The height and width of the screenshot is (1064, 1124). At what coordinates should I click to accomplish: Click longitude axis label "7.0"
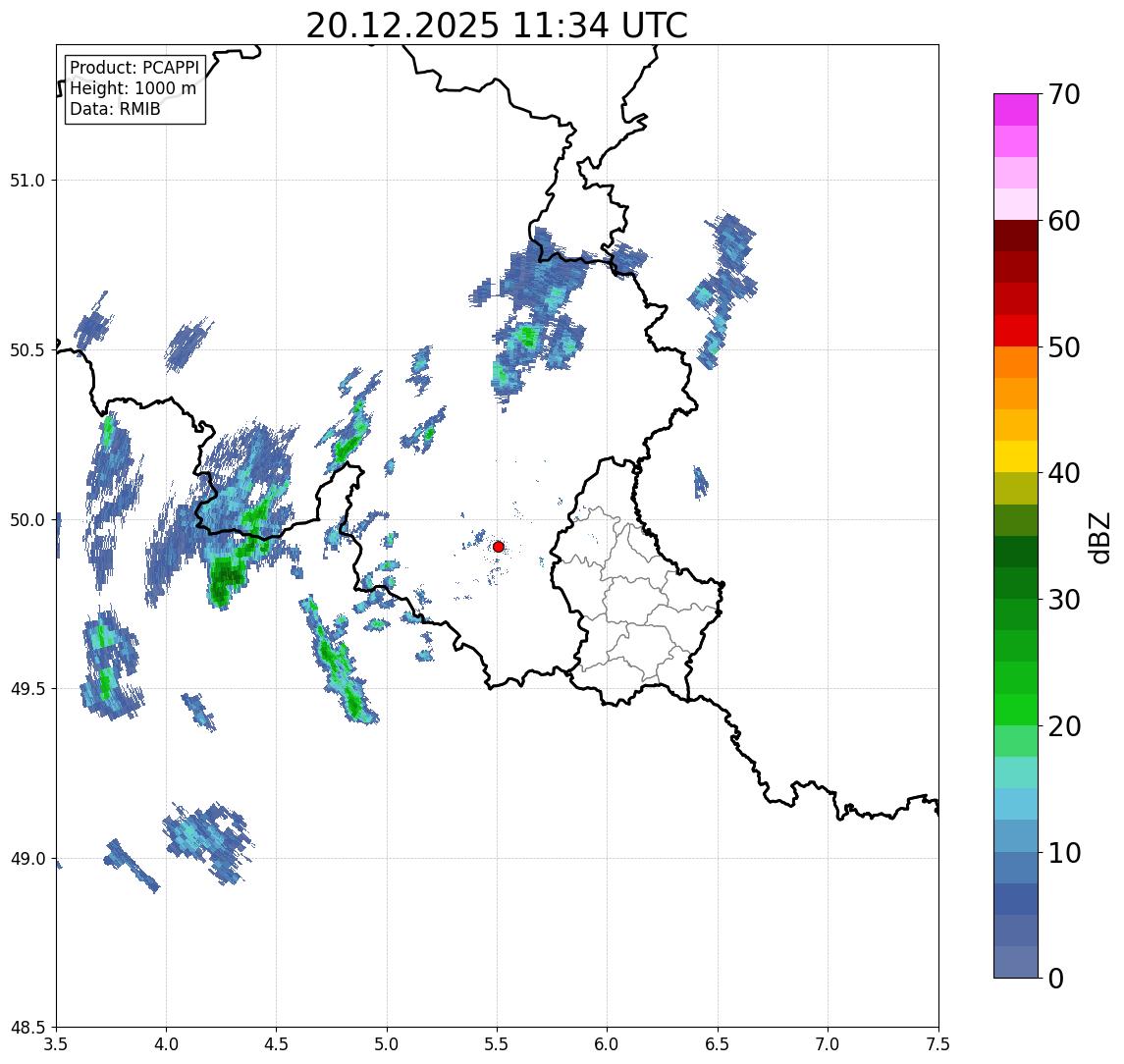(828, 1044)
